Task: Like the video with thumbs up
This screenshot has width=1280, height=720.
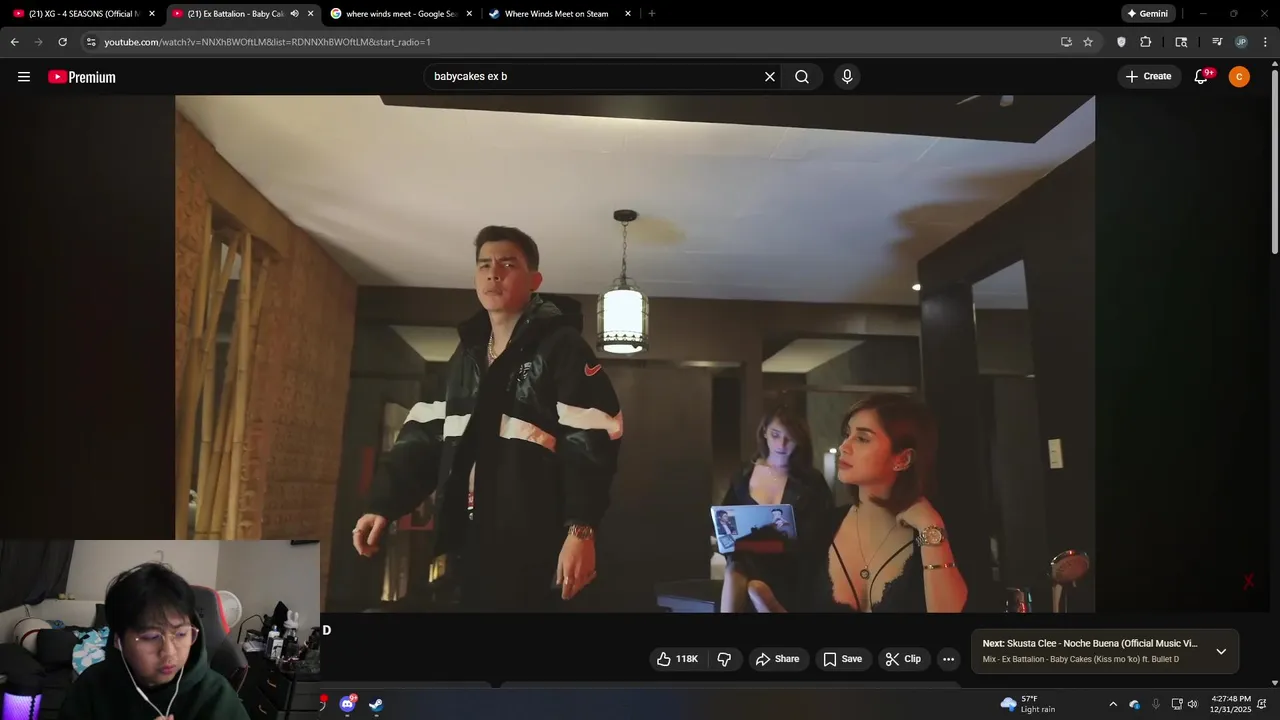Action: point(677,659)
